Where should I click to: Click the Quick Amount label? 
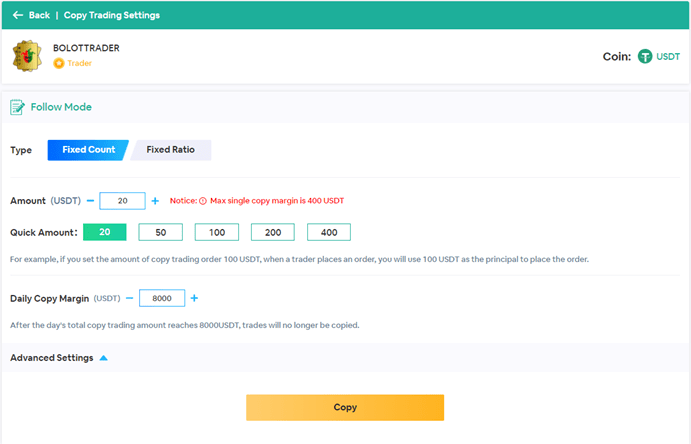[x=44, y=233]
